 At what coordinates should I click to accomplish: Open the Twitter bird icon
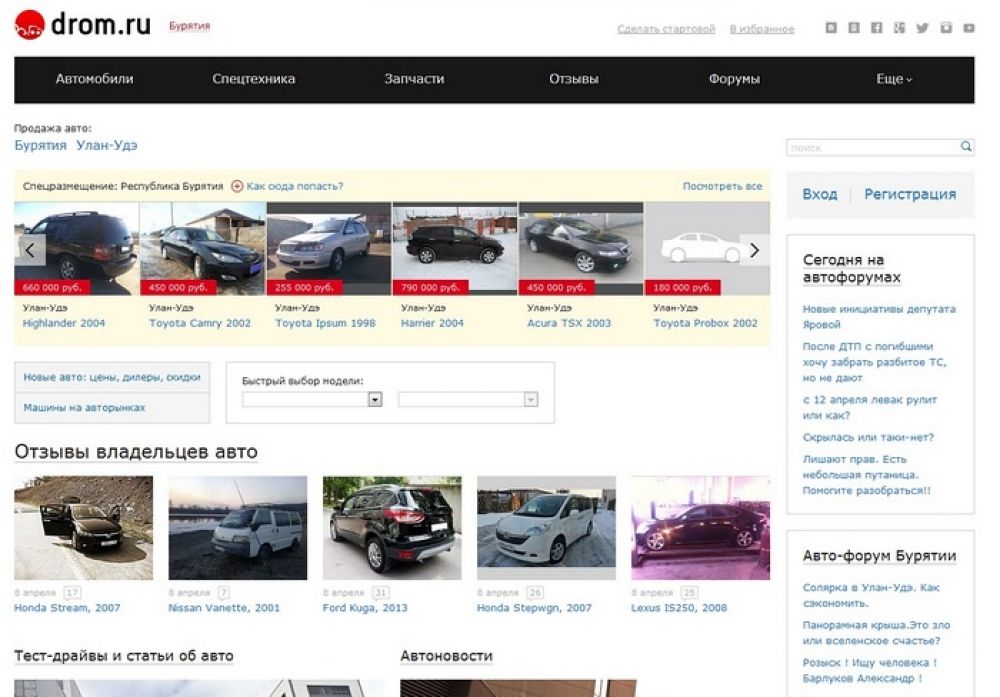[922, 27]
